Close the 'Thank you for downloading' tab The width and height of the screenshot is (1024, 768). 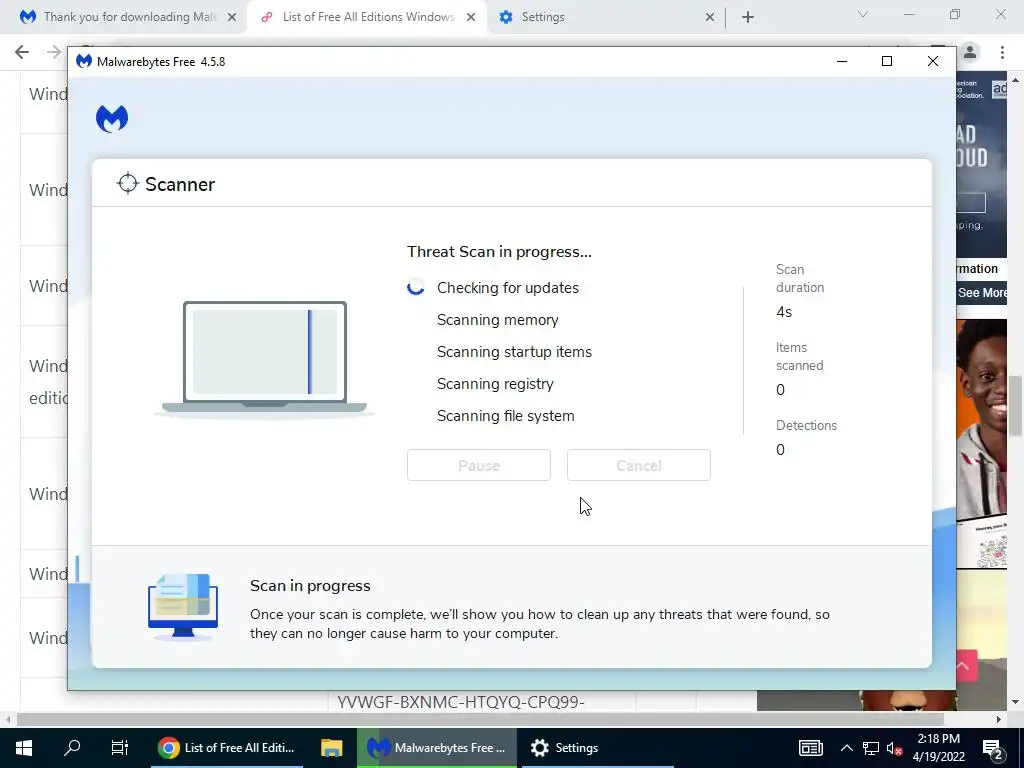coord(232,18)
